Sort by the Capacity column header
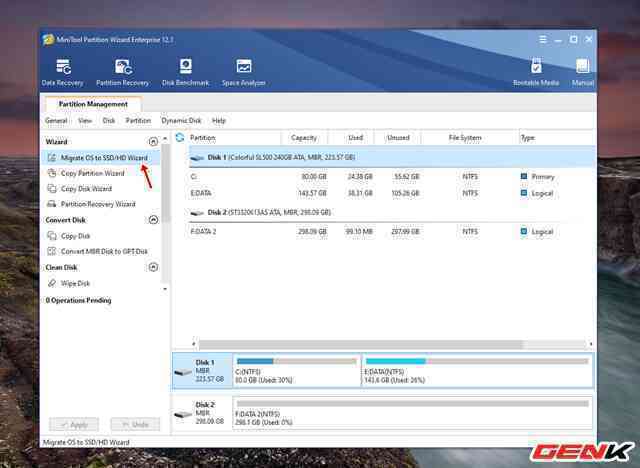640x468 pixels. tap(304, 138)
